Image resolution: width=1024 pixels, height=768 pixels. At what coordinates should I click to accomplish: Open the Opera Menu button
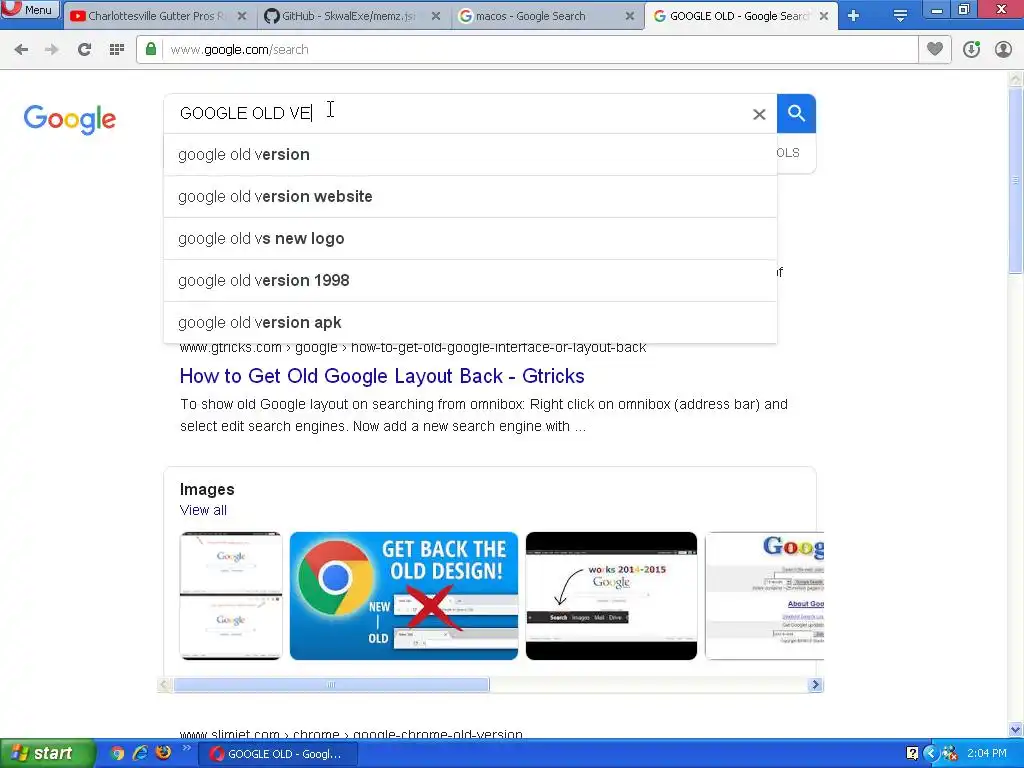(x=30, y=10)
